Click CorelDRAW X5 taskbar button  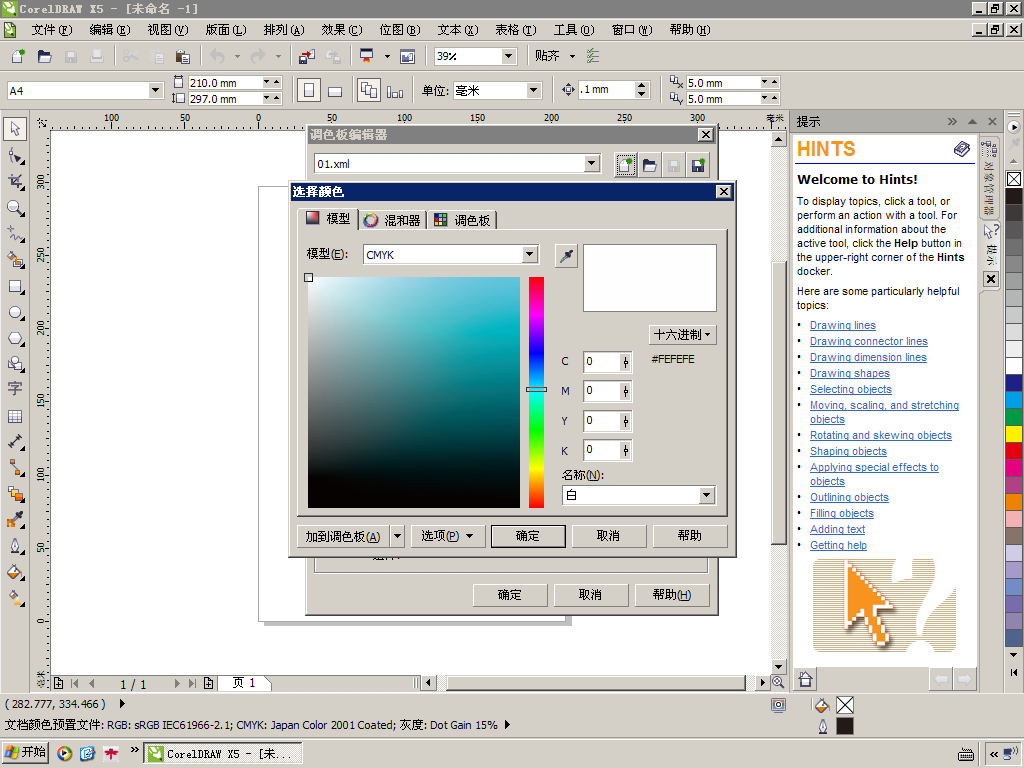coord(223,754)
